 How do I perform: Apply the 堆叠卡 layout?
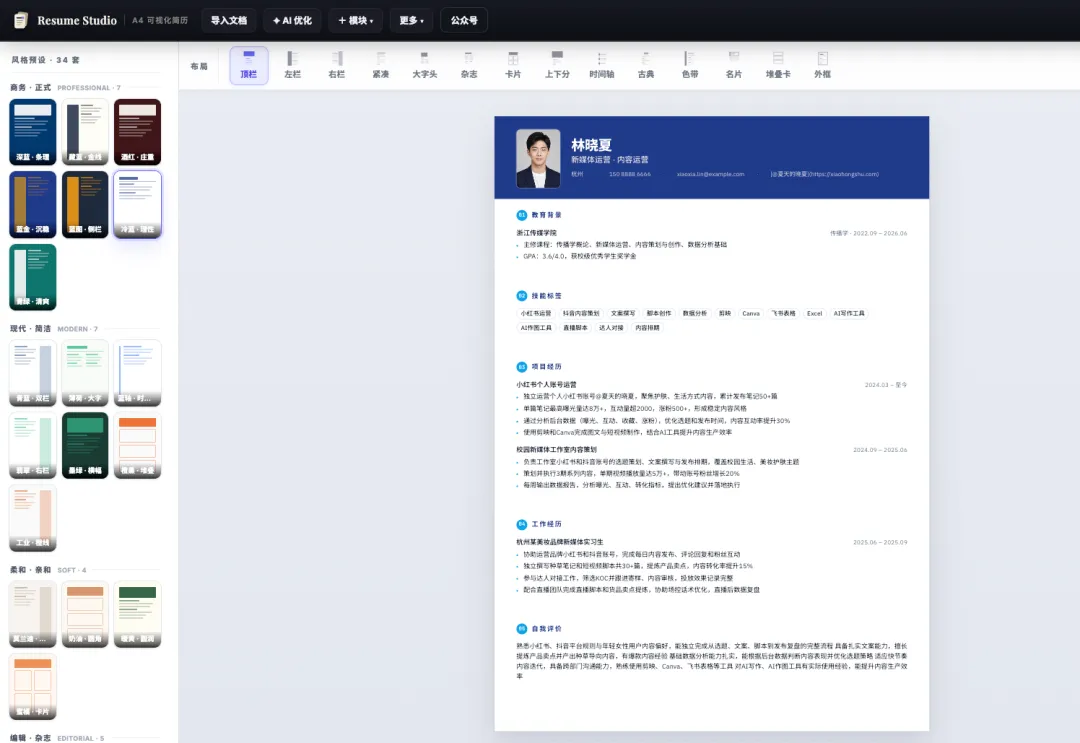(778, 66)
